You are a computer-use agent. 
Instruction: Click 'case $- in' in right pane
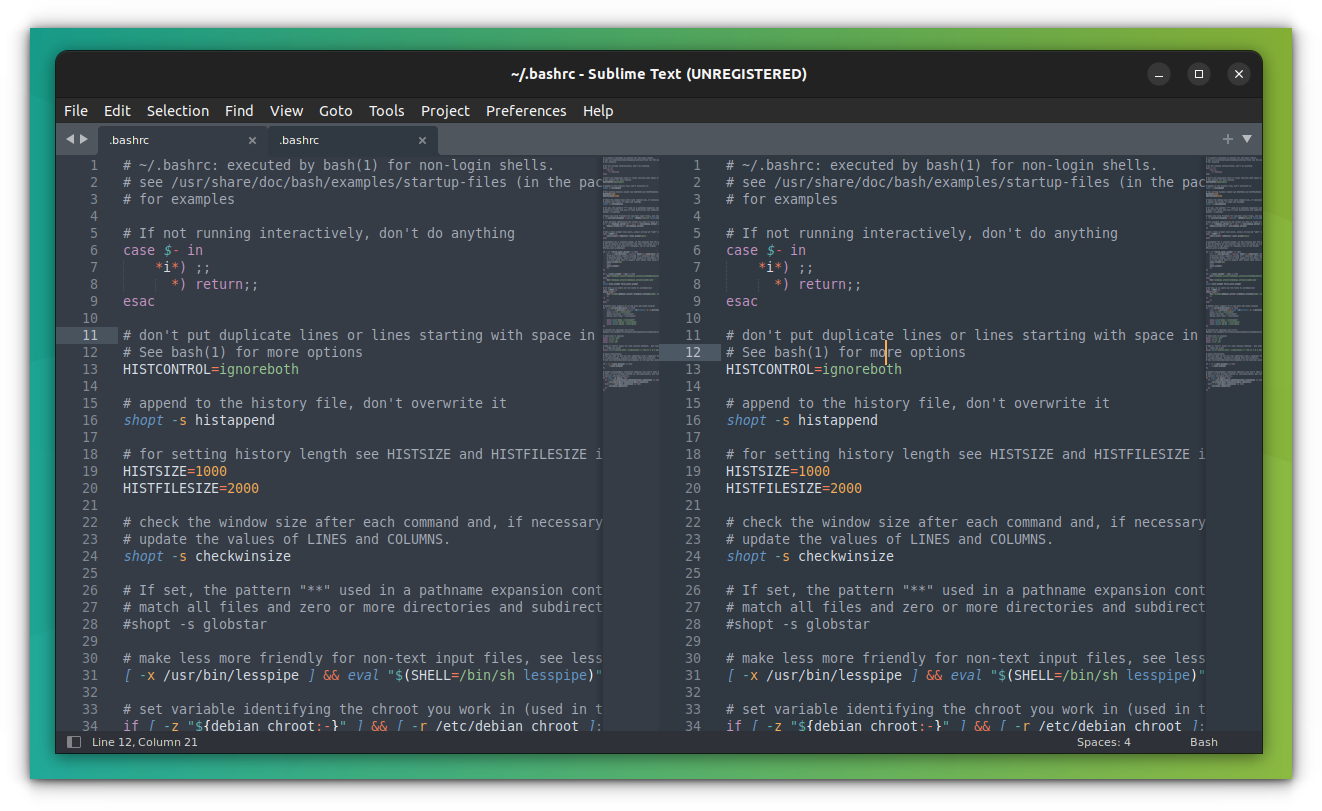point(766,250)
